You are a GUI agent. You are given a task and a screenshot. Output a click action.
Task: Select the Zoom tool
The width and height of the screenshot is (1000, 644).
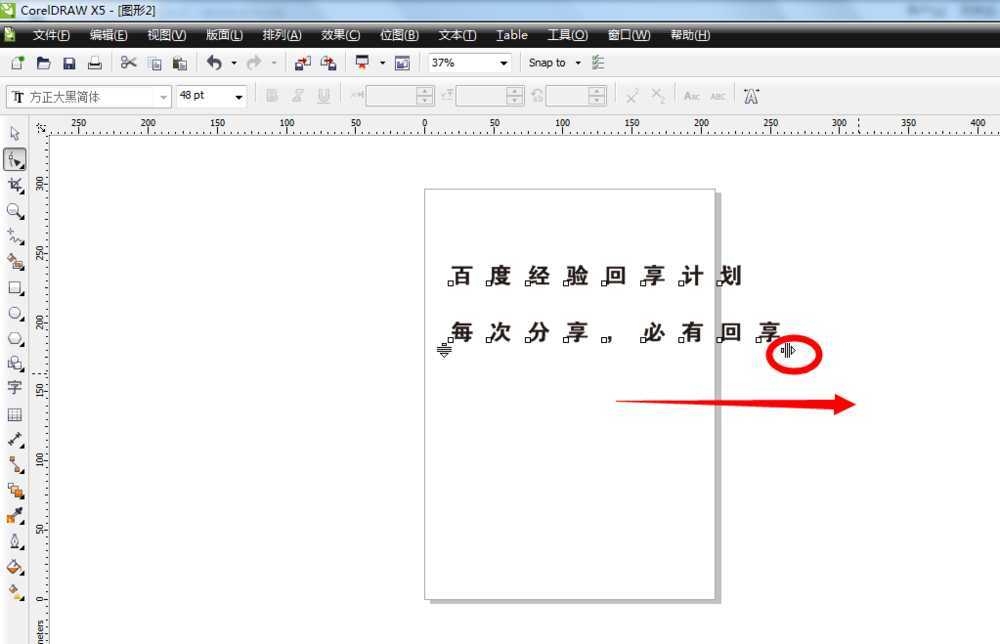pyautogui.click(x=14, y=211)
